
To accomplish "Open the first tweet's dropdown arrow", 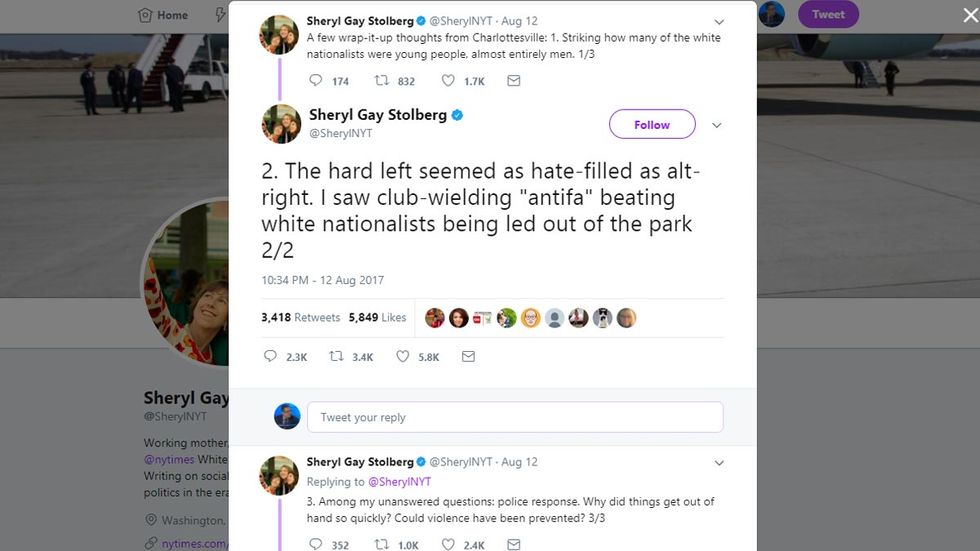I will point(719,21).
